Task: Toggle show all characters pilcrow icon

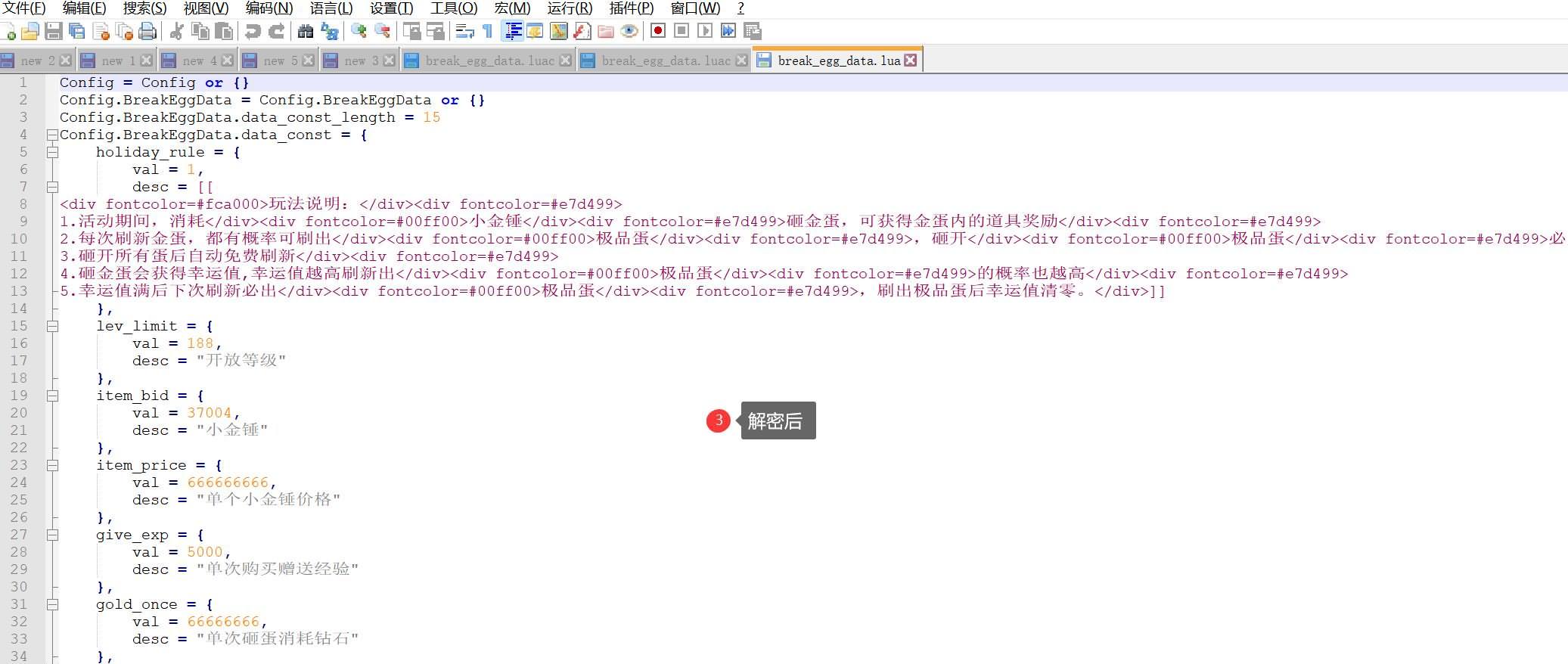Action: pos(488,31)
